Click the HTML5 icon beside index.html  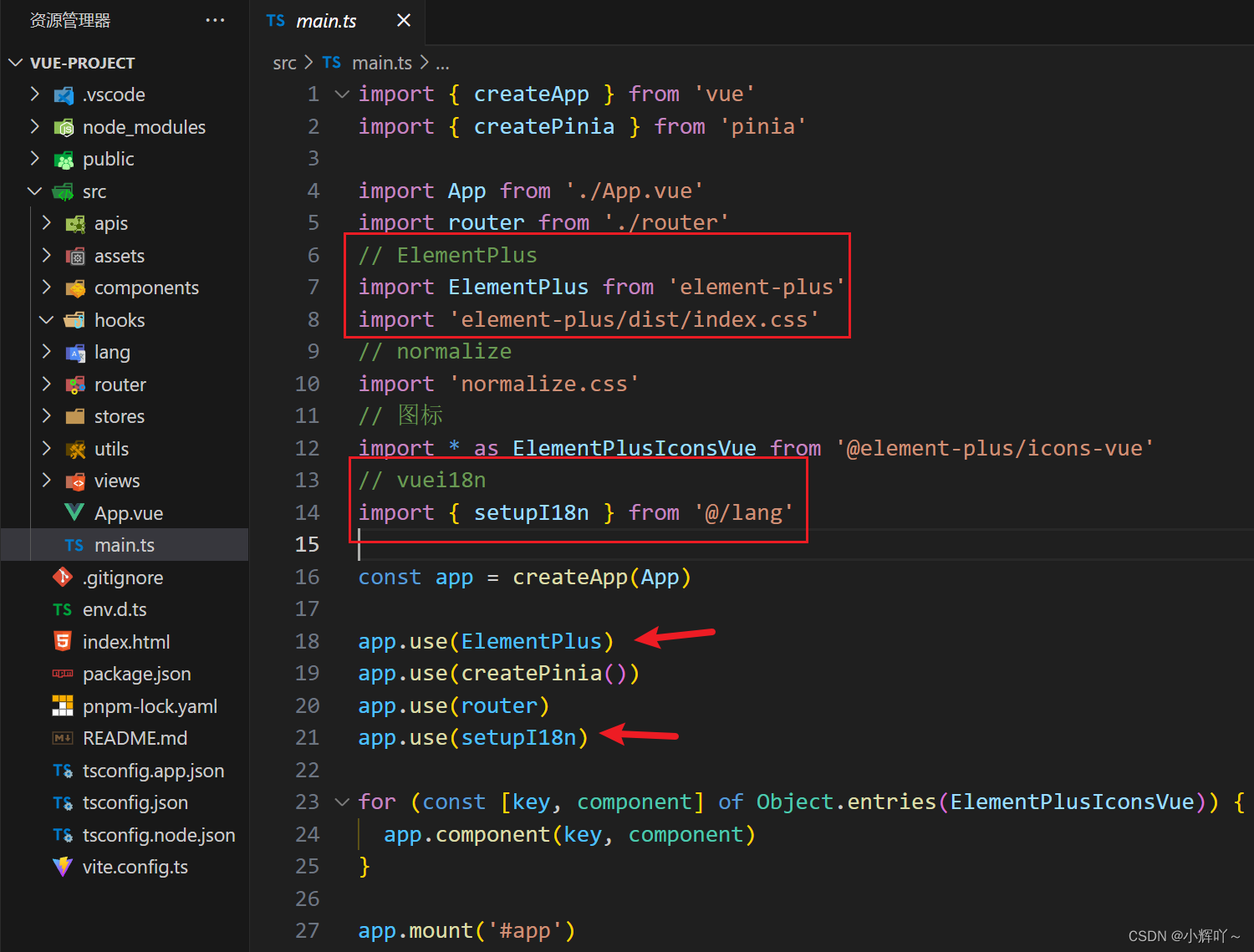63,641
